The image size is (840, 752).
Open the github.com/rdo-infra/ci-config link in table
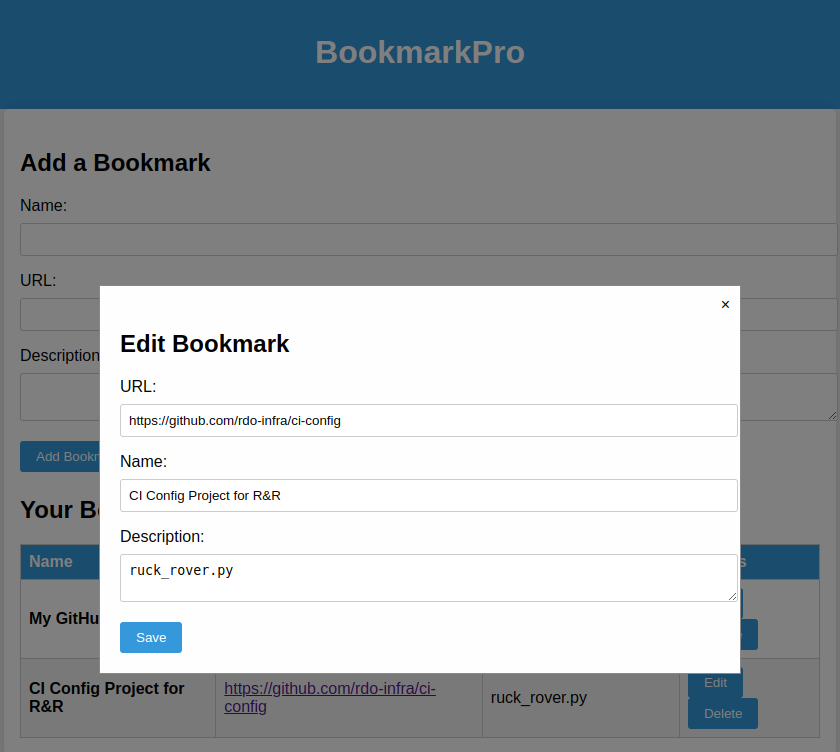click(x=329, y=697)
